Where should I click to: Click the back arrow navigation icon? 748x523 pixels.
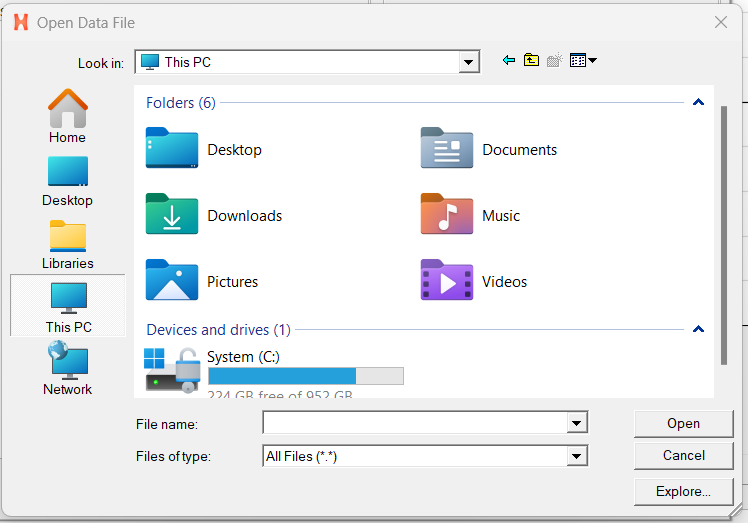point(509,61)
